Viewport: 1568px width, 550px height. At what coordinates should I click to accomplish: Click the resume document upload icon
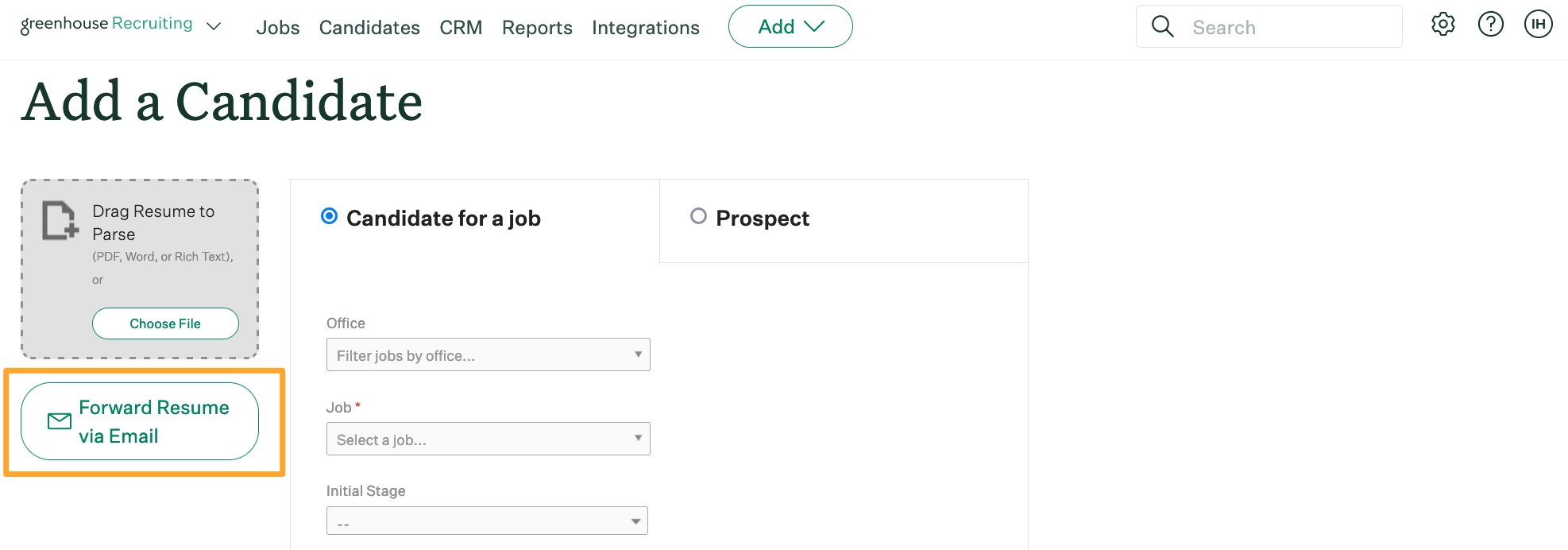(x=60, y=220)
